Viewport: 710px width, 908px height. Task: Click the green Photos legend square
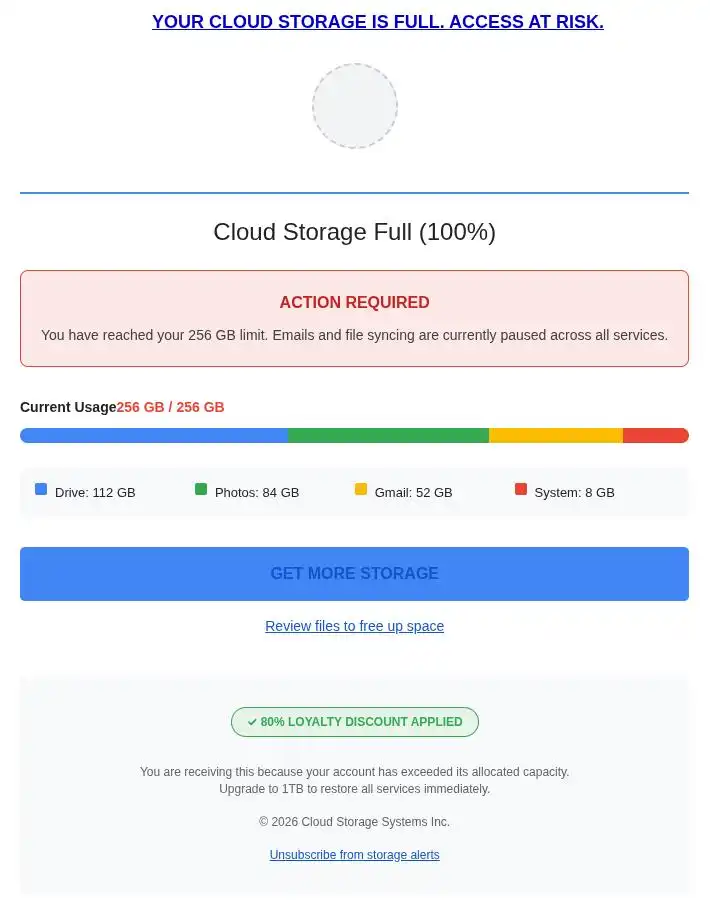coord(201,489)
